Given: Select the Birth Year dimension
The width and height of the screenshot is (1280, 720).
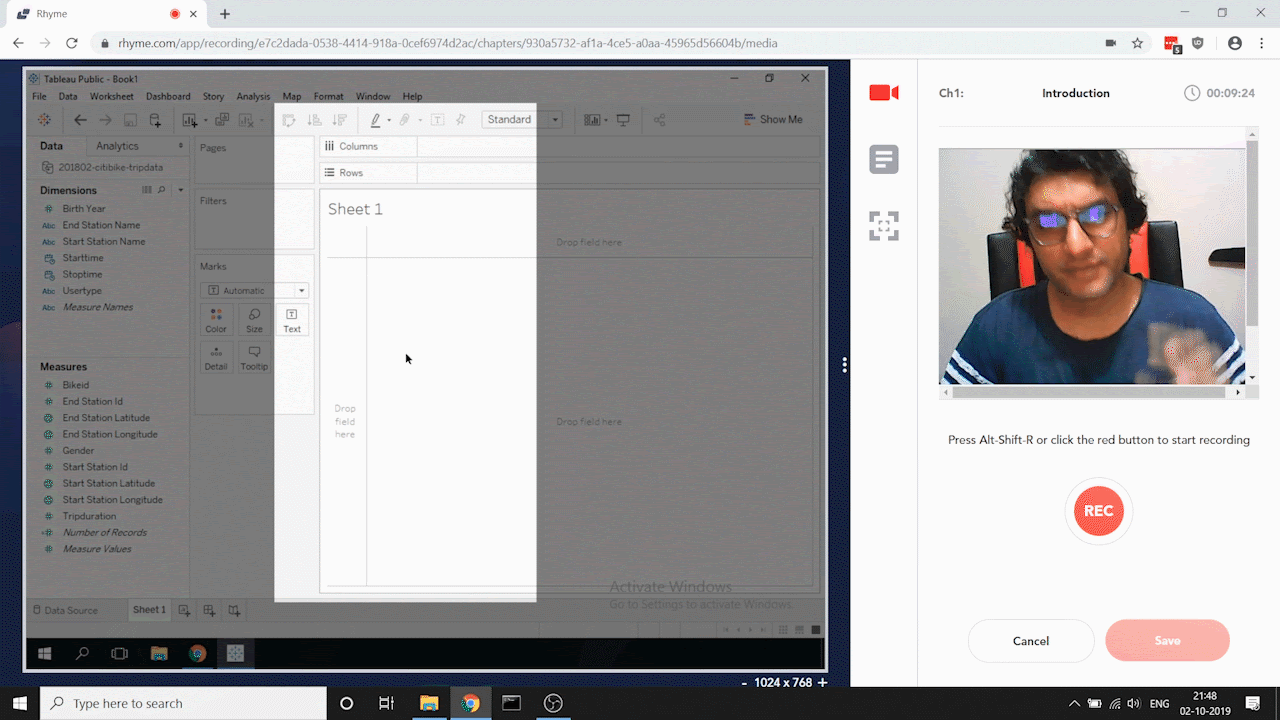Looking at the screenshot, I should click(84, 209).
